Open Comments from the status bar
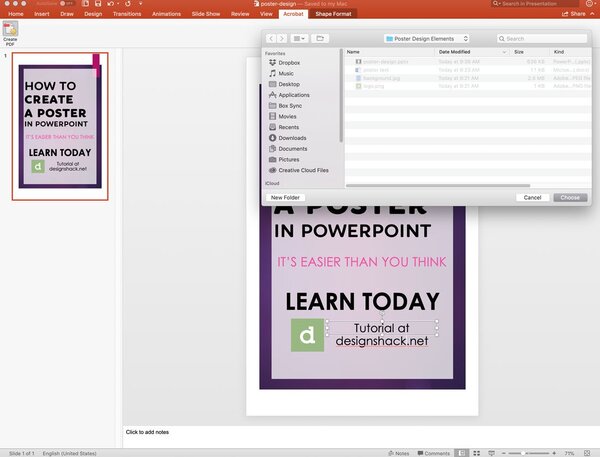The image size is (600, 457). click(434, 453)
